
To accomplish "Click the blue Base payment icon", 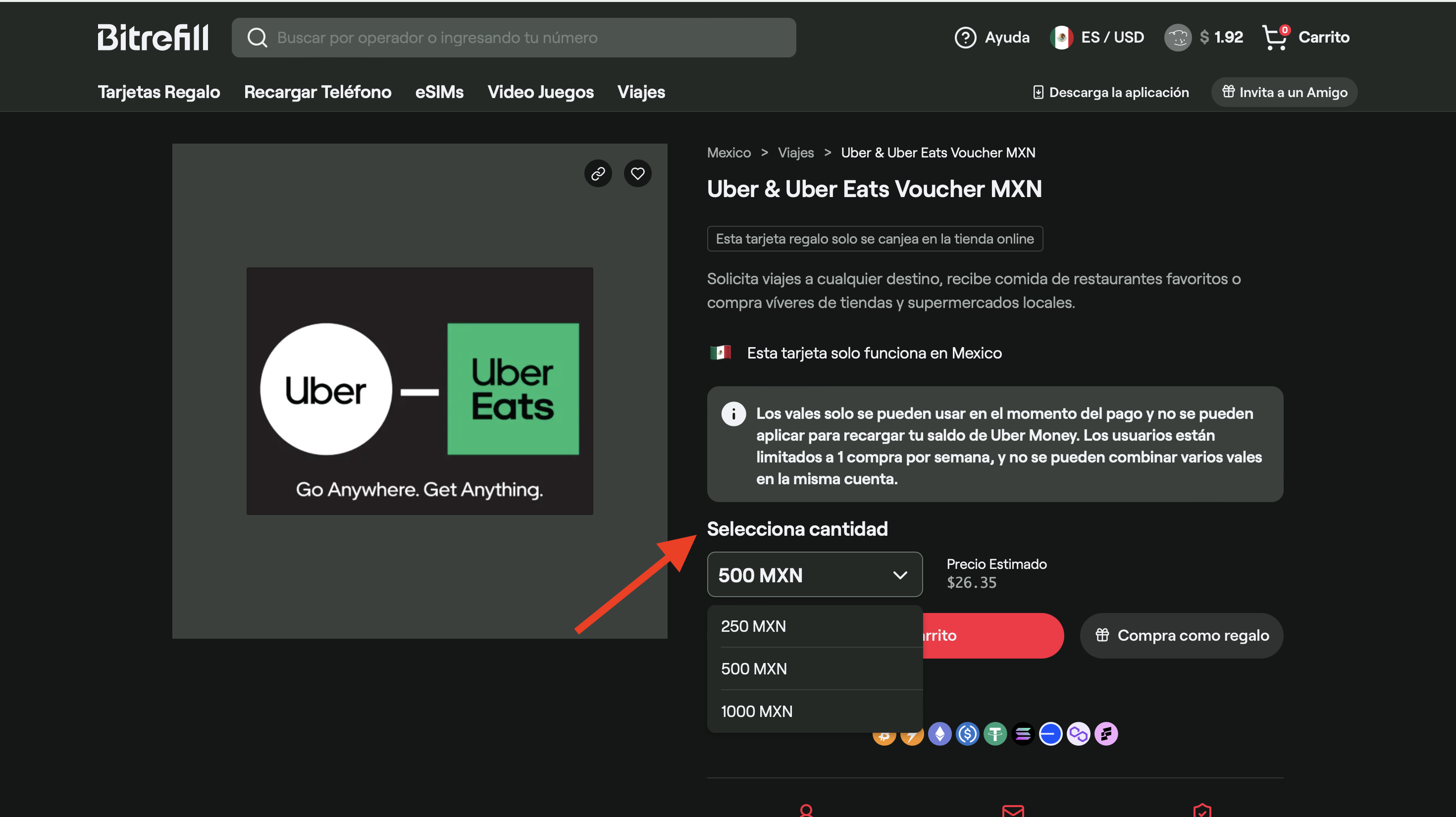I will click(1050, 734).
